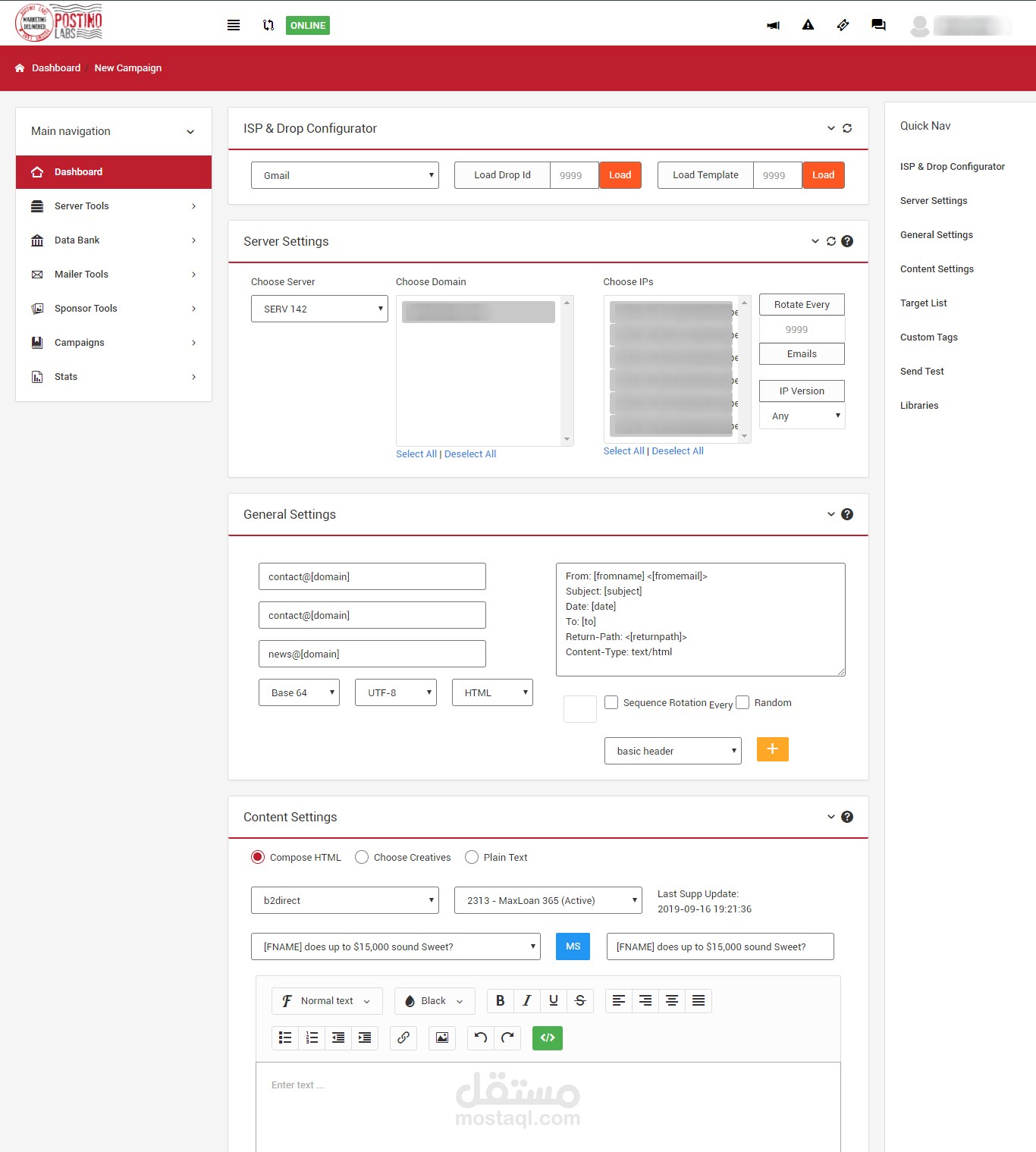Open the IP Version Any dropdown
This screenshot has width=1036, height=1152.
pos(802,416)
